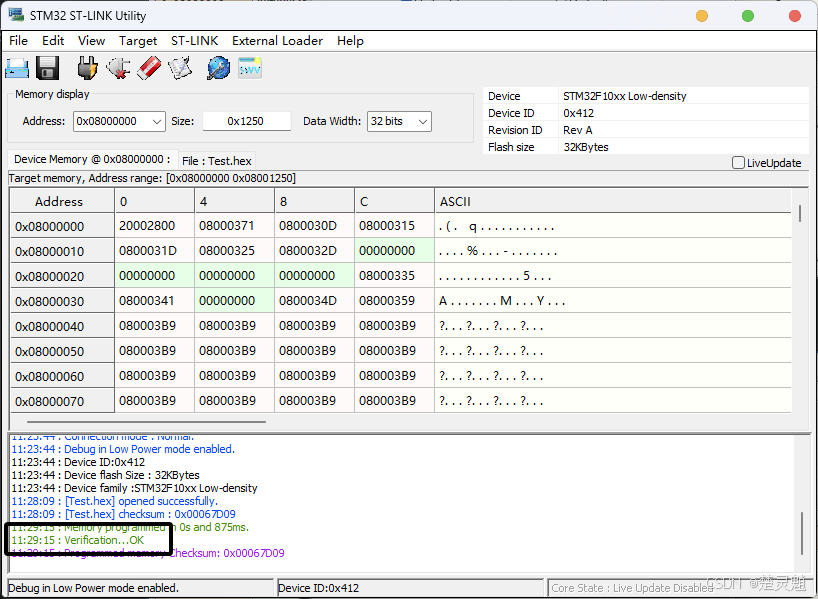Screen dimensions: 818x599
Task: Open the Target menu
Action: tap(138, 41)
